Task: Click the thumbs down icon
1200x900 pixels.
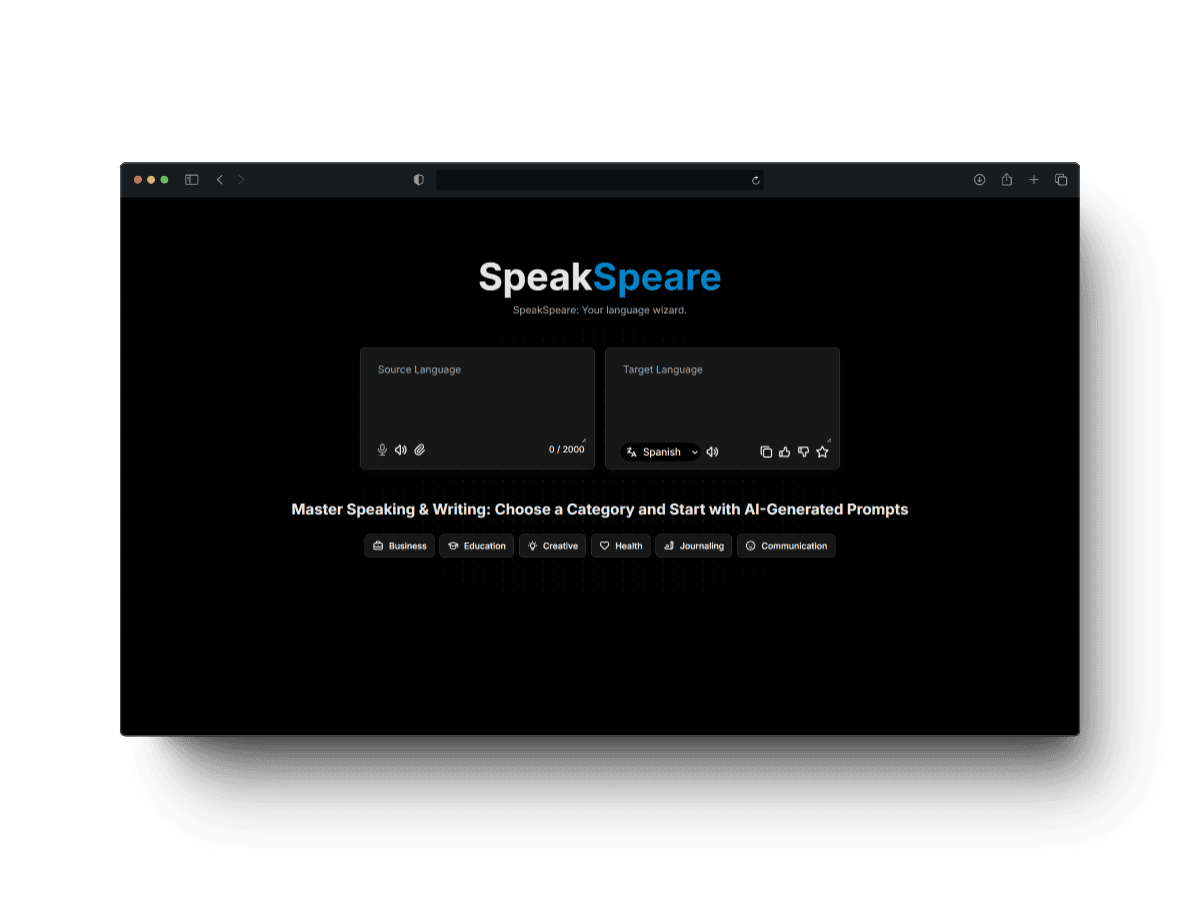Action: coord(803,452)
